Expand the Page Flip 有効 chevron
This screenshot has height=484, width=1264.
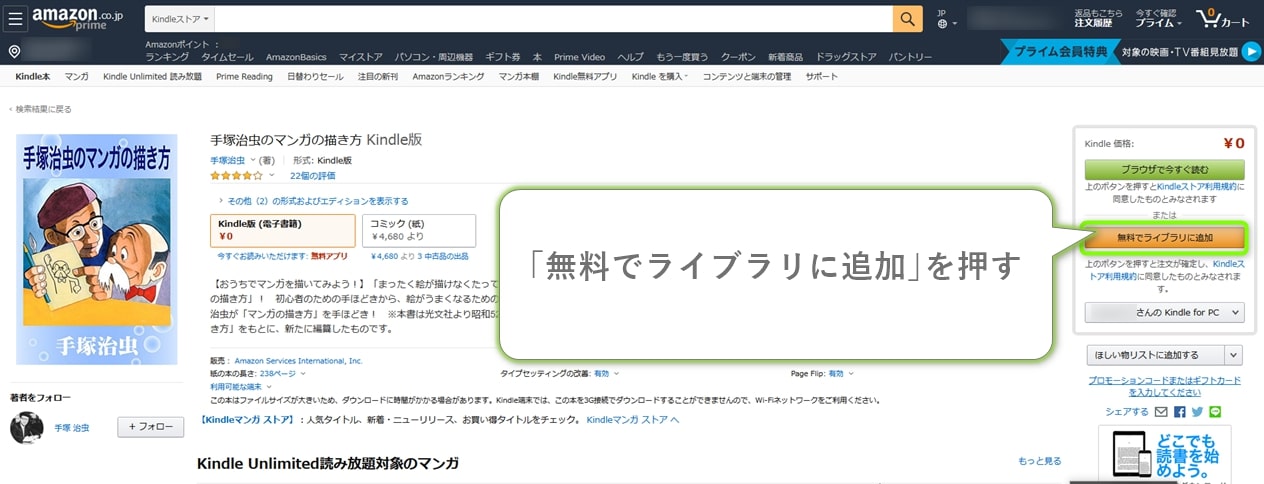tap(851, 373)
